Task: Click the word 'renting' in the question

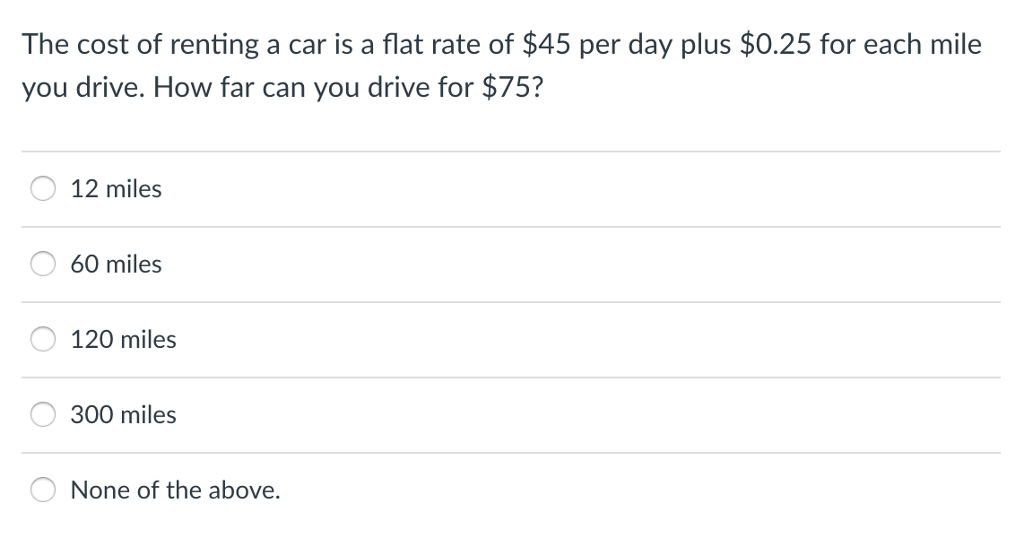Action: [215, 46]
